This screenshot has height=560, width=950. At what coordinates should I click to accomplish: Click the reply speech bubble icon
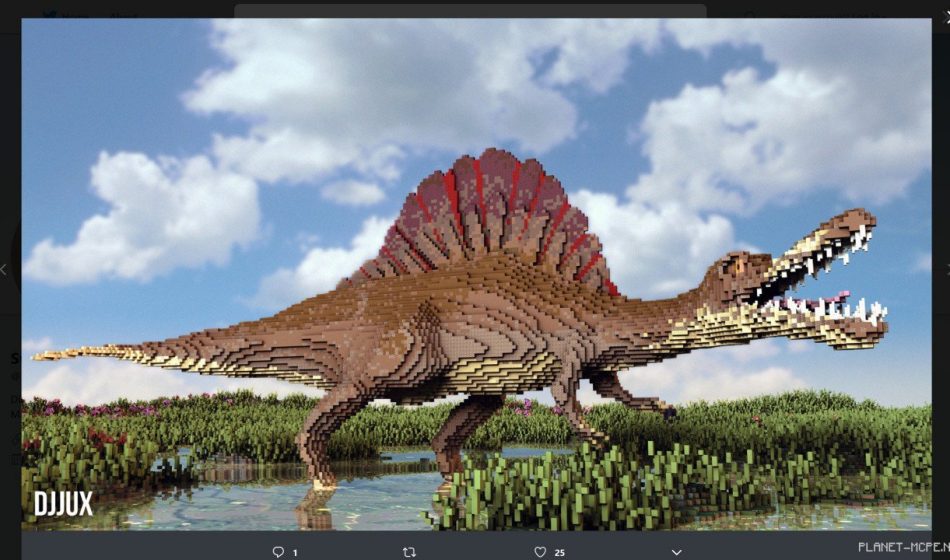click(278, 551)
